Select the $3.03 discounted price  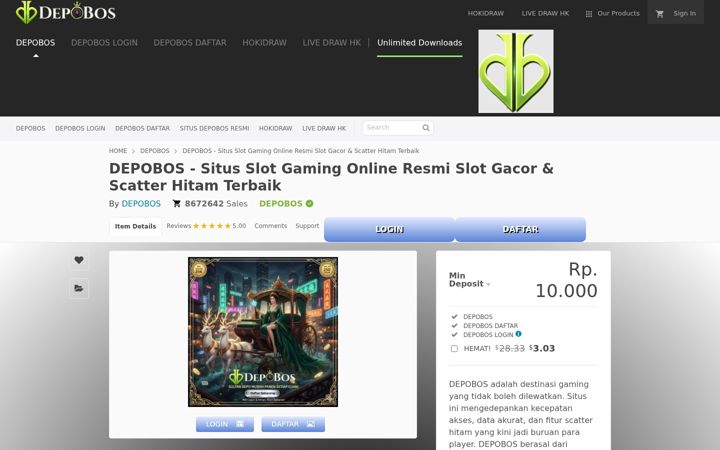pos(542,348)
